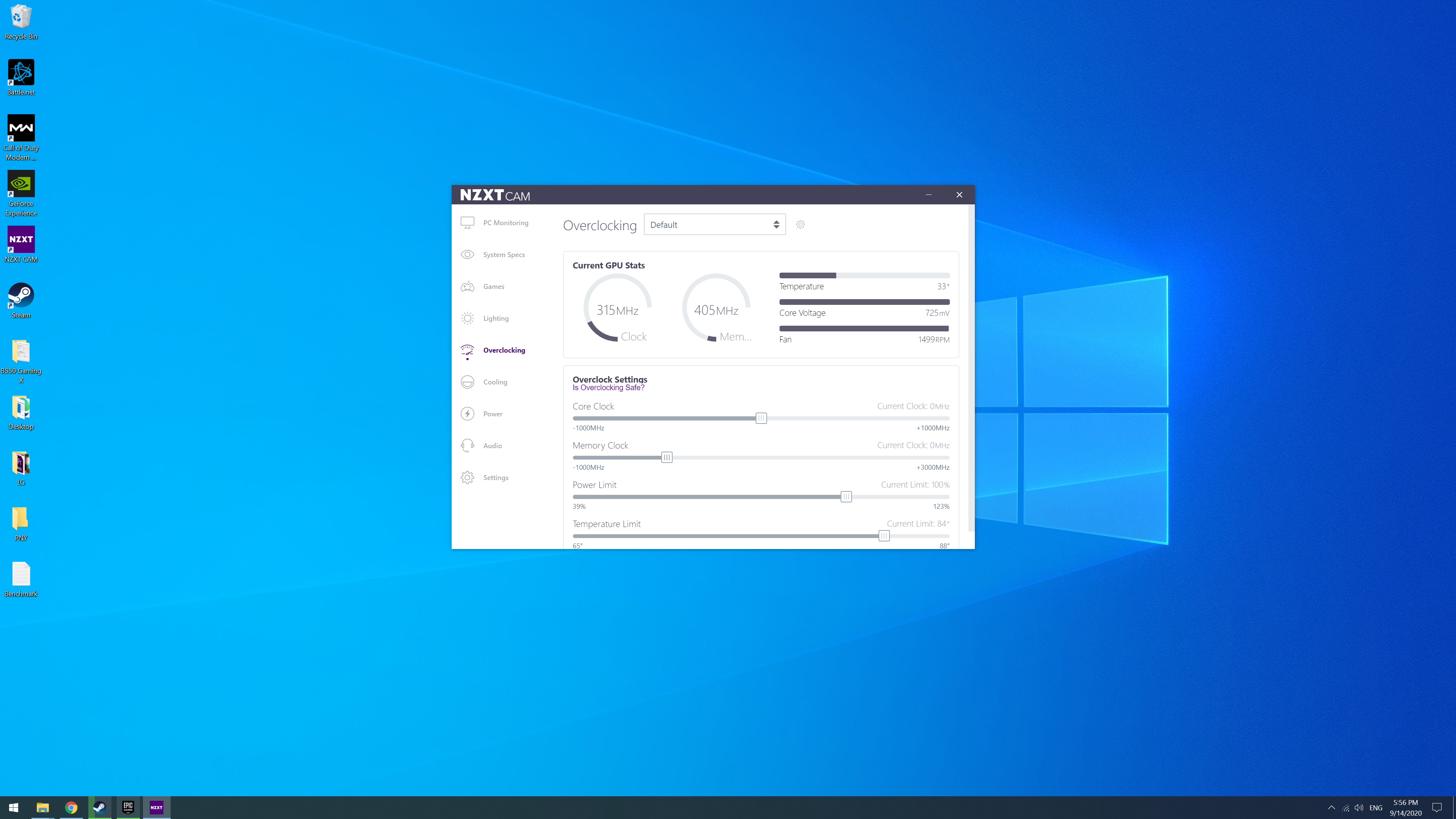This screenshot has height=819, width=1456.
Task: Click the Core Voltage 725mV bar
Action: coord(864,302)
